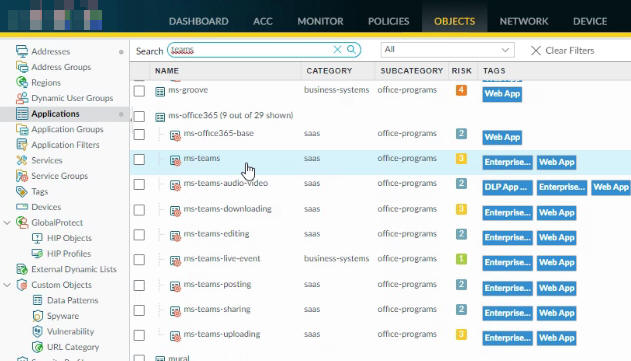Click the ms-groove application icon
This screenshot has width=631, height=361.
pos(160,92)
